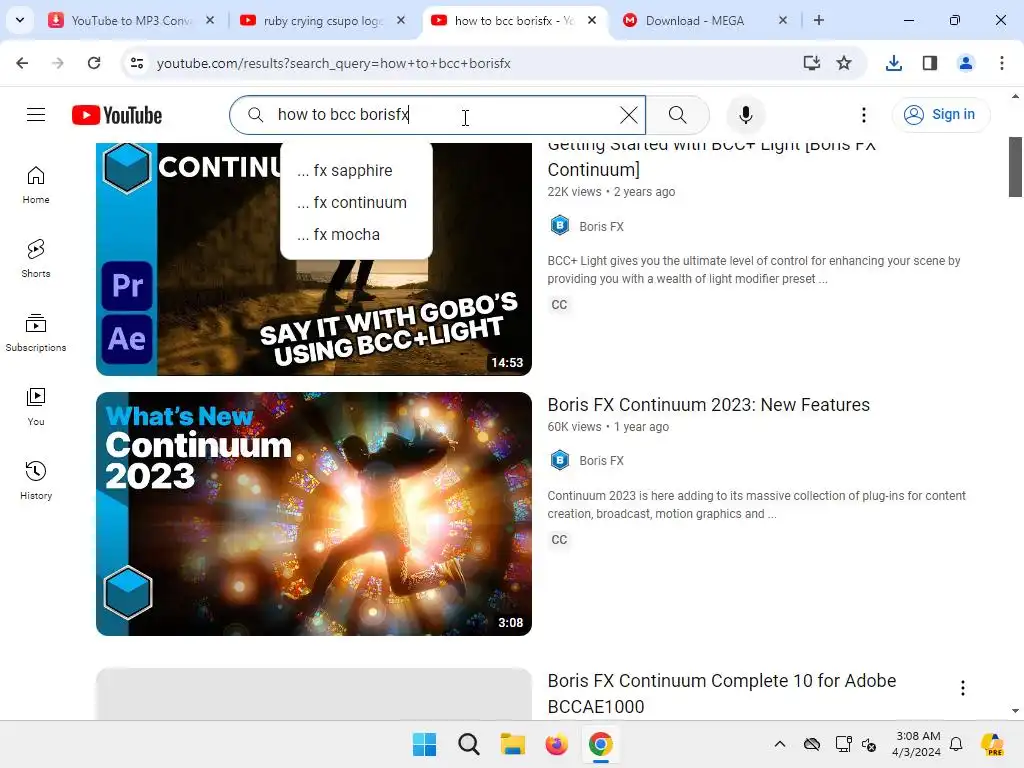
Task: Open notifications bell in system tray
Action: tap(955, 744)
